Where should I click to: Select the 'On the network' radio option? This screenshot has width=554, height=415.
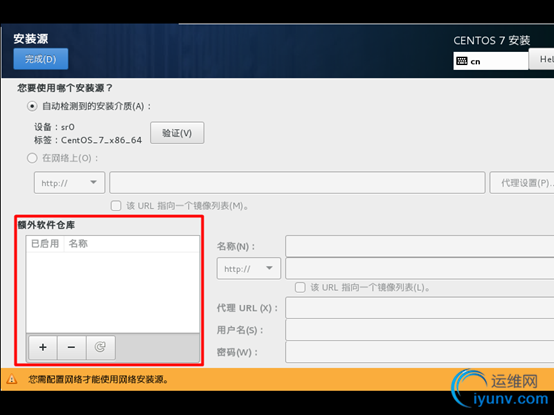pos(32,158)
